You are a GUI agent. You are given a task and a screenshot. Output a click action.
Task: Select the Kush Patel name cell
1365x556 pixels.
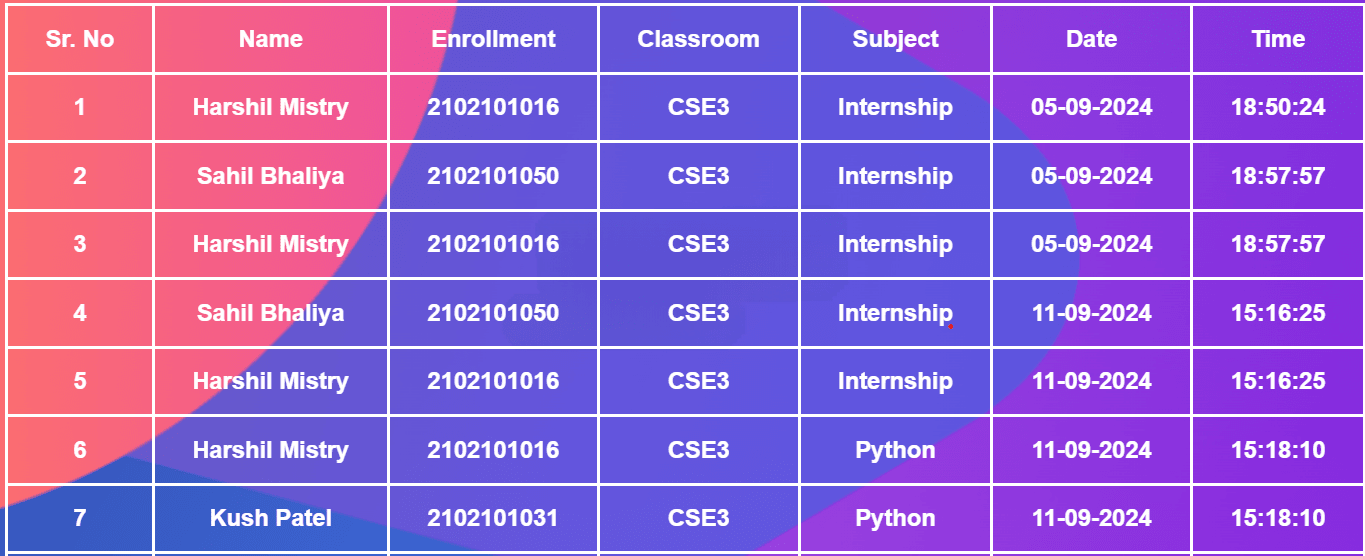point(271,518)
